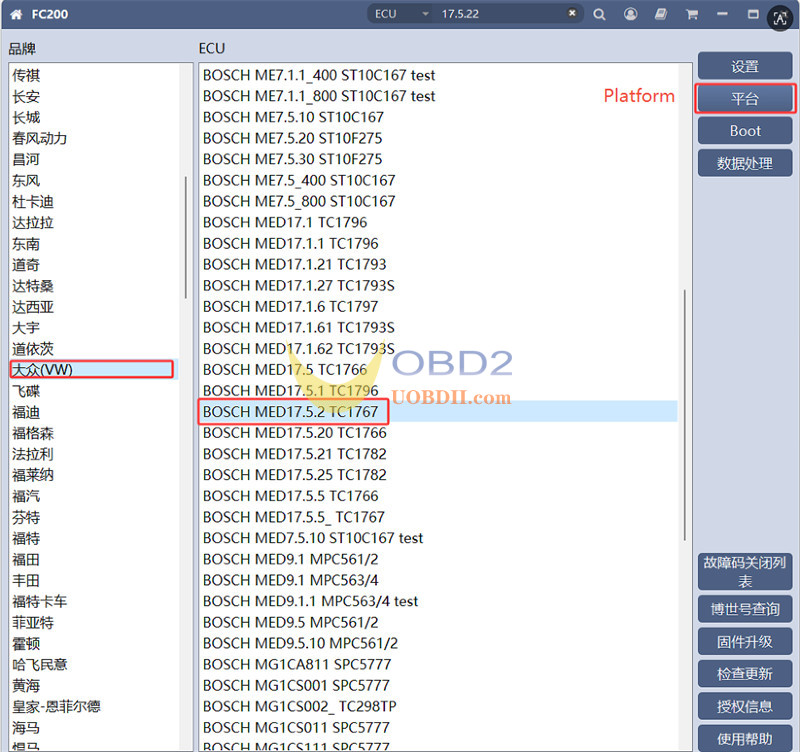
Task: Open the 故障码关闭列表 button
Action: click(745, 571)
